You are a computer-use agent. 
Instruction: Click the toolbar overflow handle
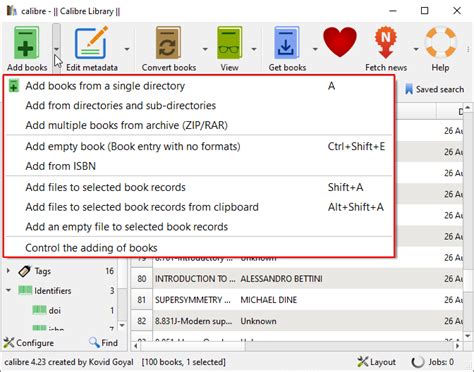click(468, 49)
